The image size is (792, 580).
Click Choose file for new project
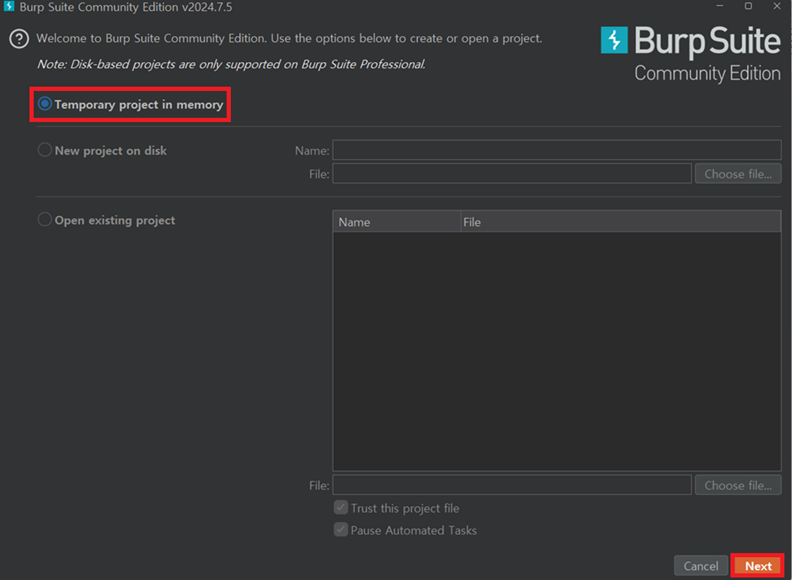click(738, 174)
